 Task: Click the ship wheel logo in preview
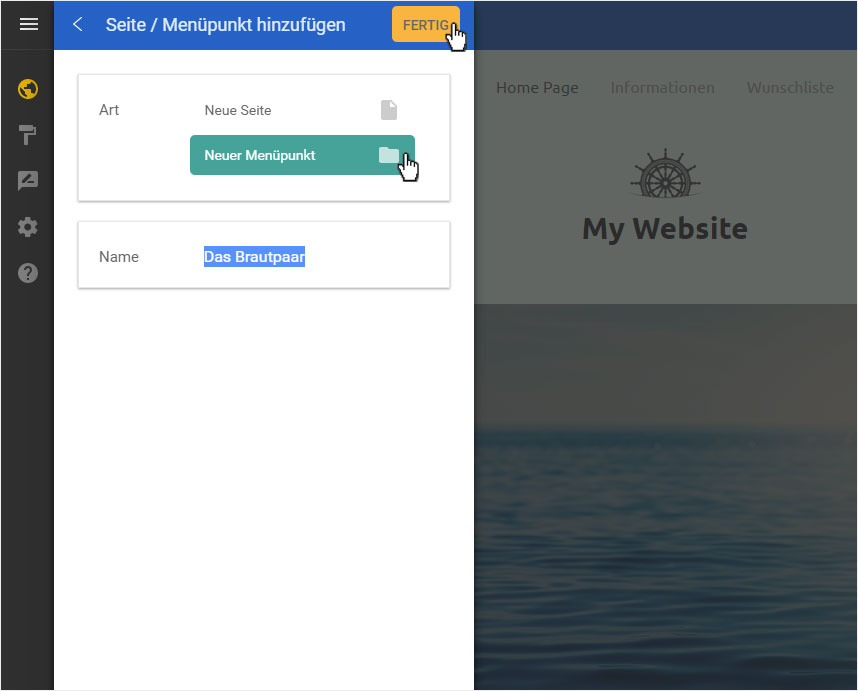(x=665, y=173)
